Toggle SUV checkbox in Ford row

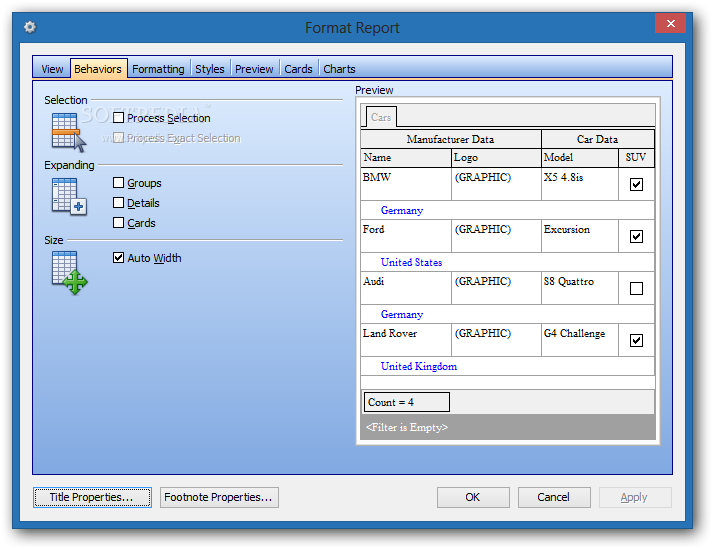coord(636,236)
